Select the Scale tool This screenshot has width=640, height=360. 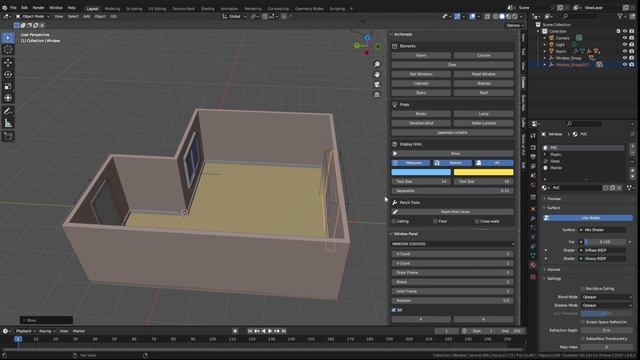[x=8, y=86]
